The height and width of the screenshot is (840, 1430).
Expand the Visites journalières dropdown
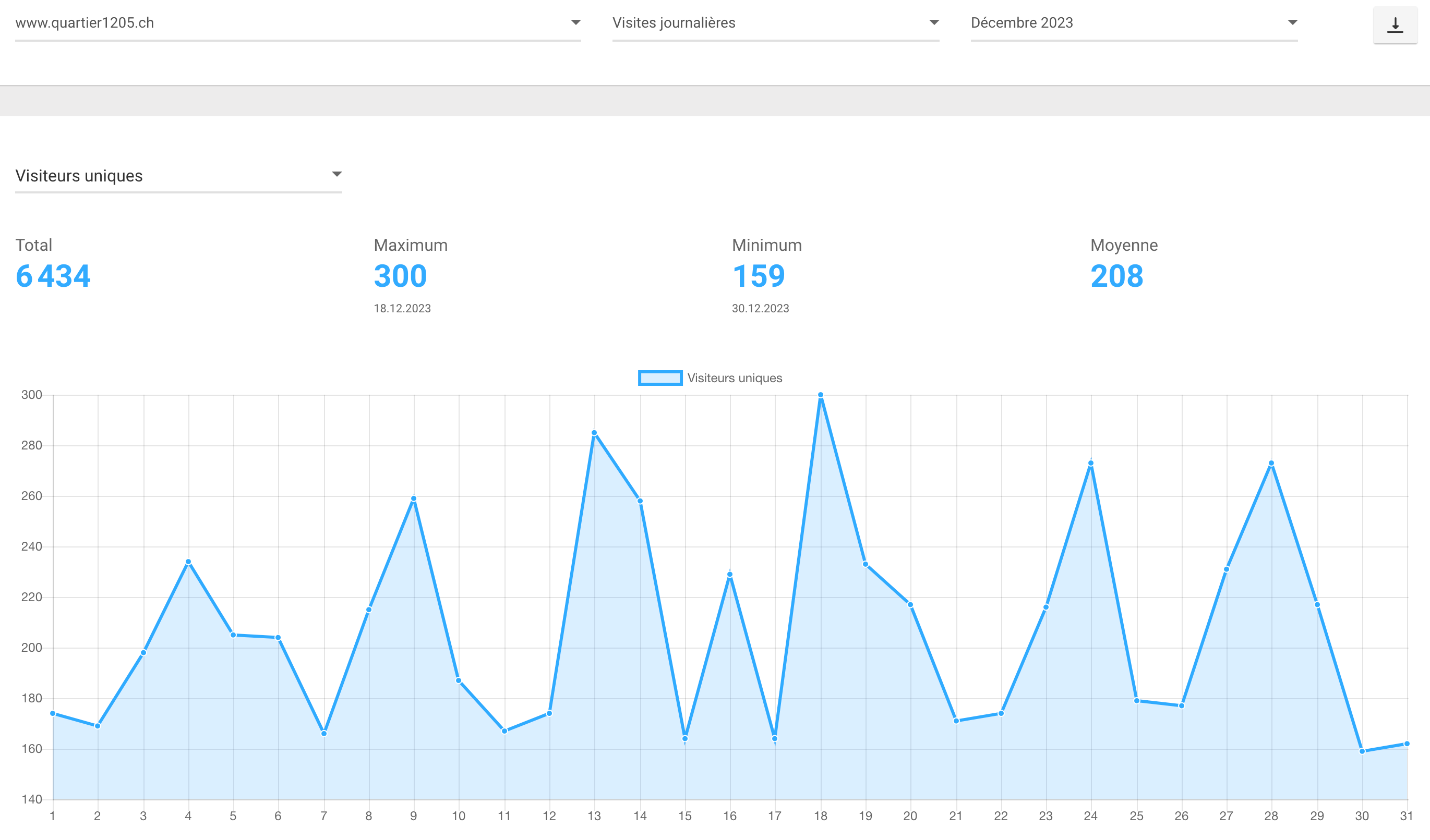pyautogui.click(x=776, y=23)
